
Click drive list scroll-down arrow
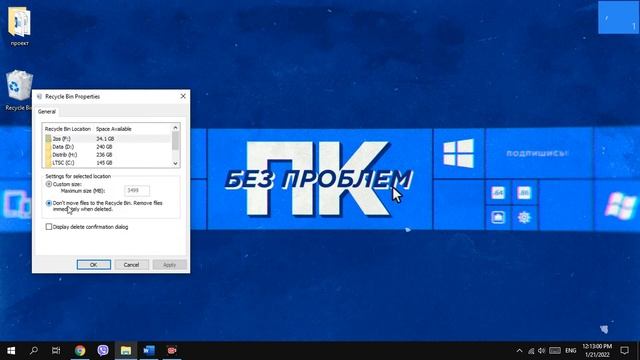coord(176,163)
